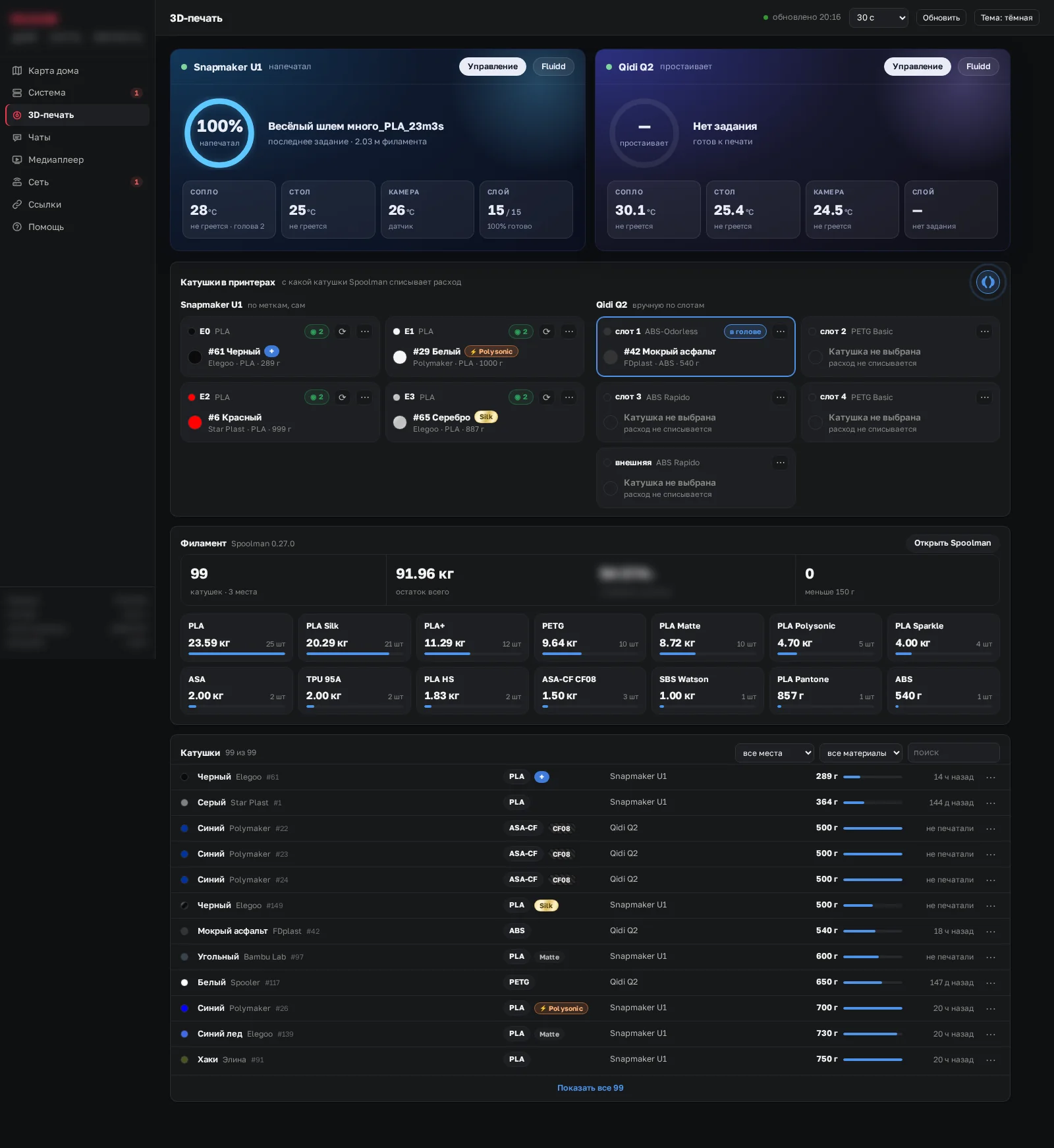
Task: Click the blue plus badge in Черный #61 row
Action: click(x=541, y=777)
